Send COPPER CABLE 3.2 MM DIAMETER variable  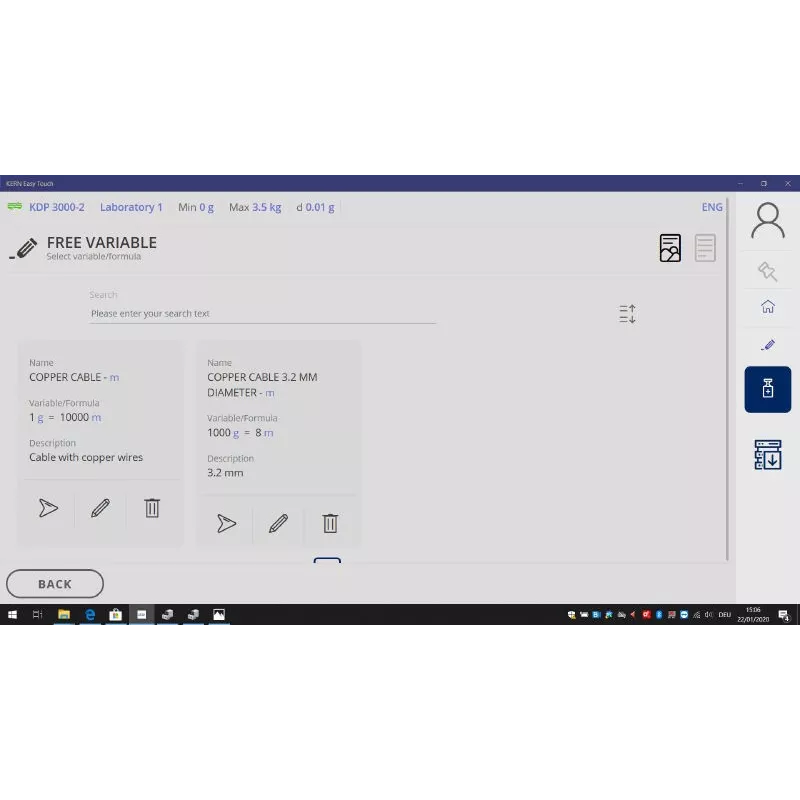[227, 523]
